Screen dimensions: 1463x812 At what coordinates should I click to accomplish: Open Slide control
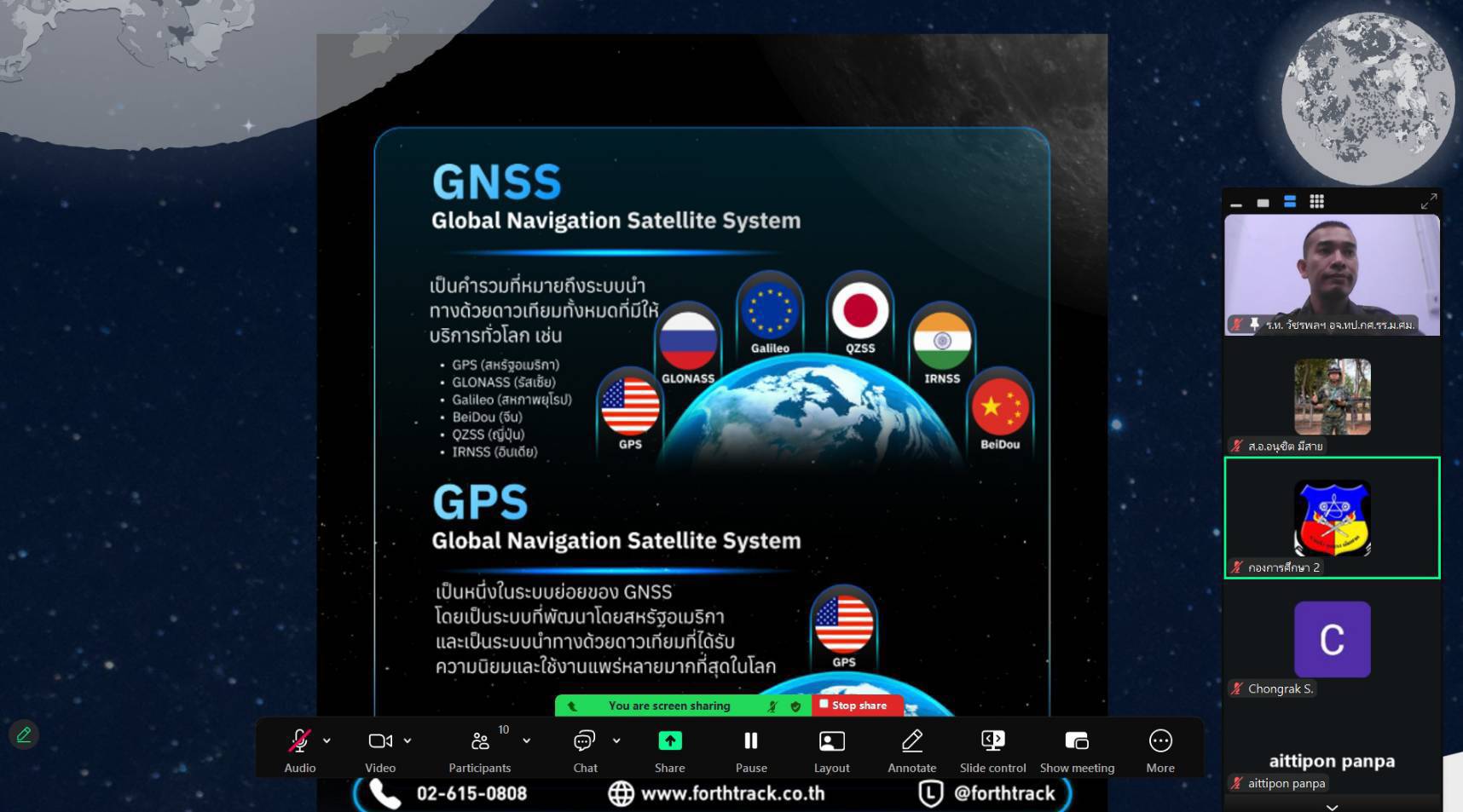click(x=992, y=742)
